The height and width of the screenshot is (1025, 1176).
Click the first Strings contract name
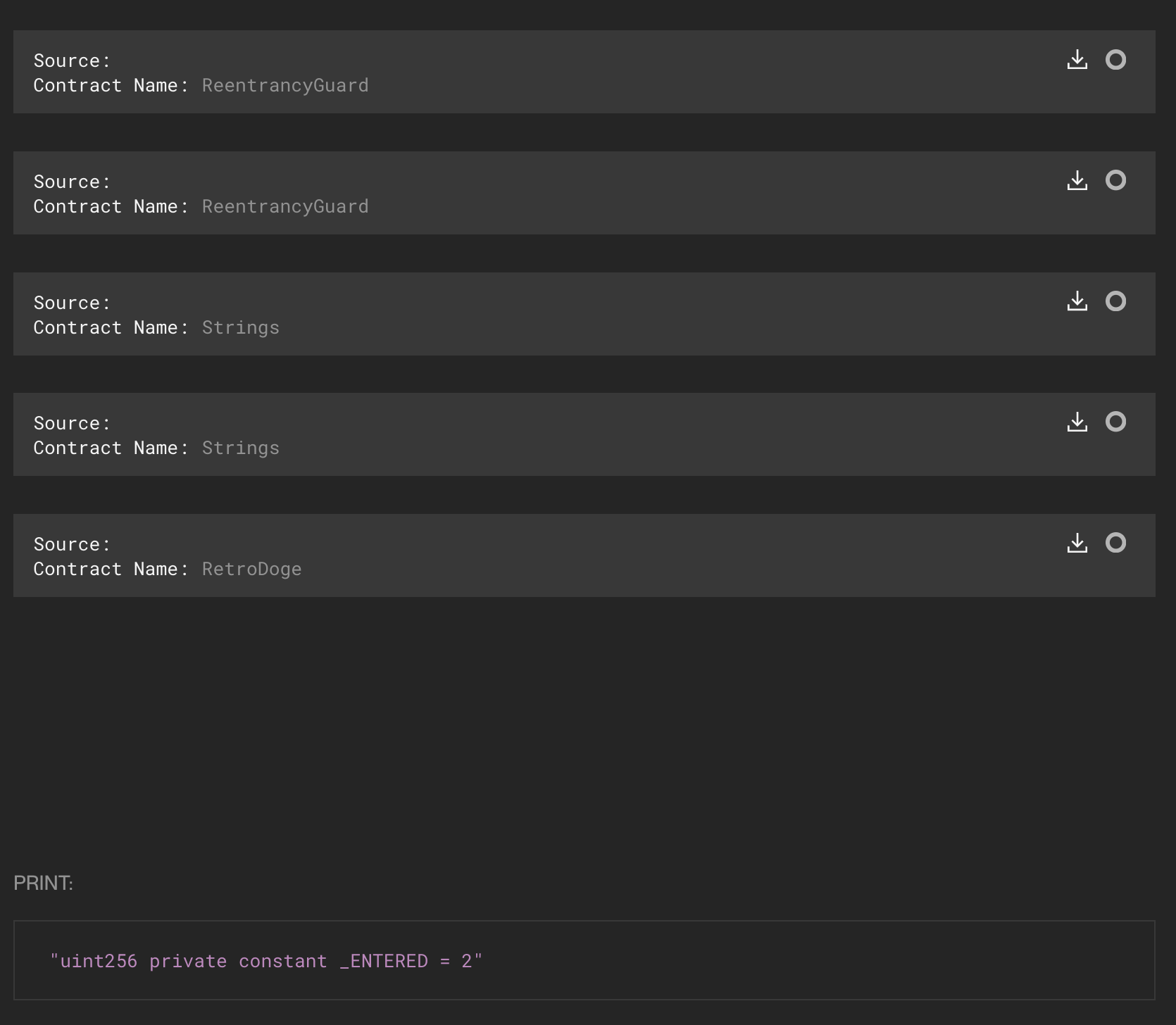[240, 327]
